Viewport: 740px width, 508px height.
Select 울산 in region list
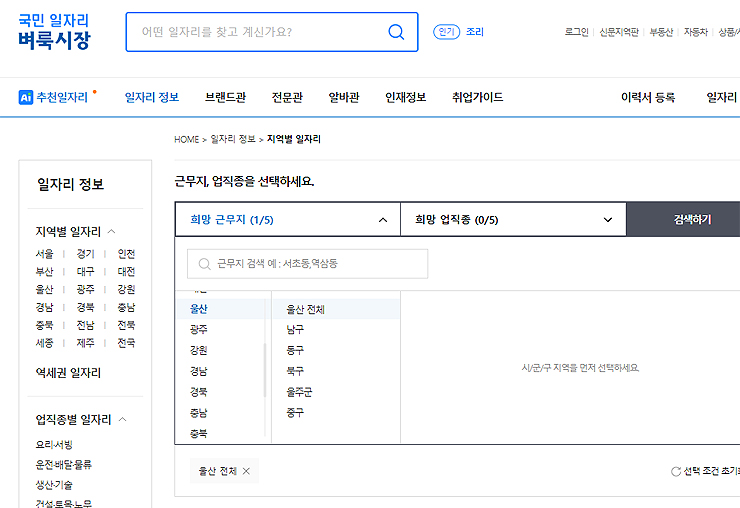click(198, 309)
